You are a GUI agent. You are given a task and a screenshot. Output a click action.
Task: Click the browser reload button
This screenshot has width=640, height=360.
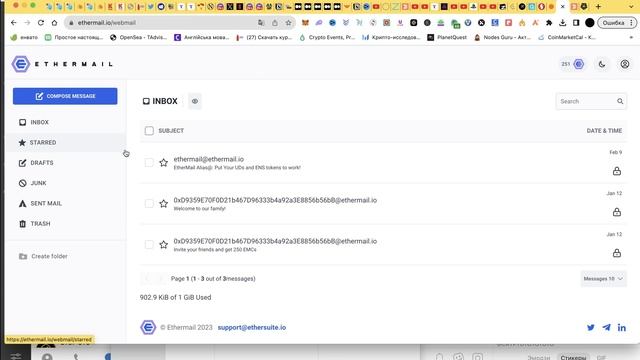41,23
